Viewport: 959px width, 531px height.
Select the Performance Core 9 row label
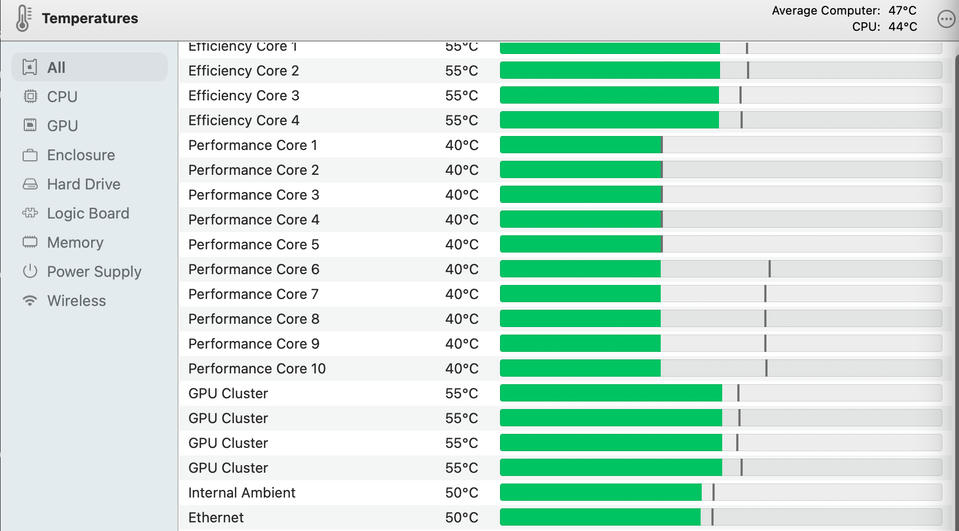pos(253,344)
